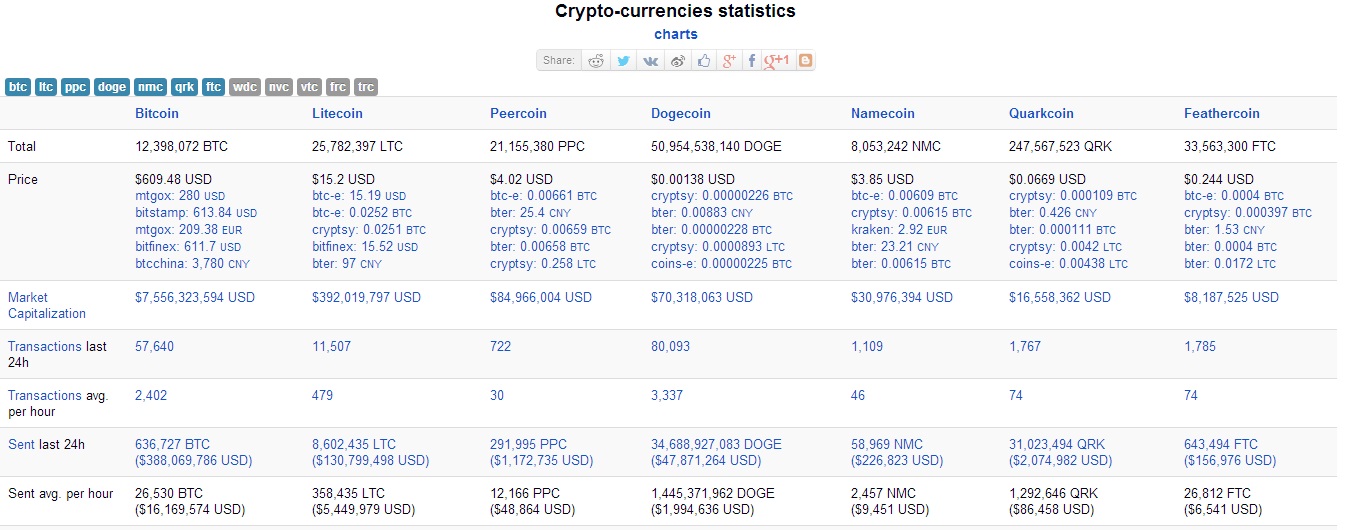Toggle the qrk coin tag
Viewport: 1345px width, 530px height.
pos(184,87)
